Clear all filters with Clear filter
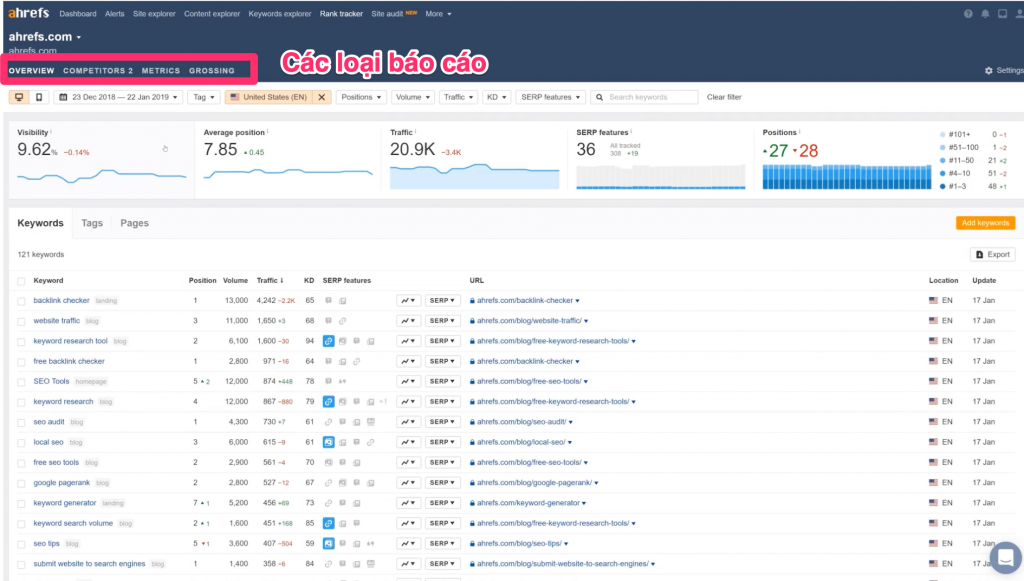This screenshot has width=1024, height=581. pos(724,97)
